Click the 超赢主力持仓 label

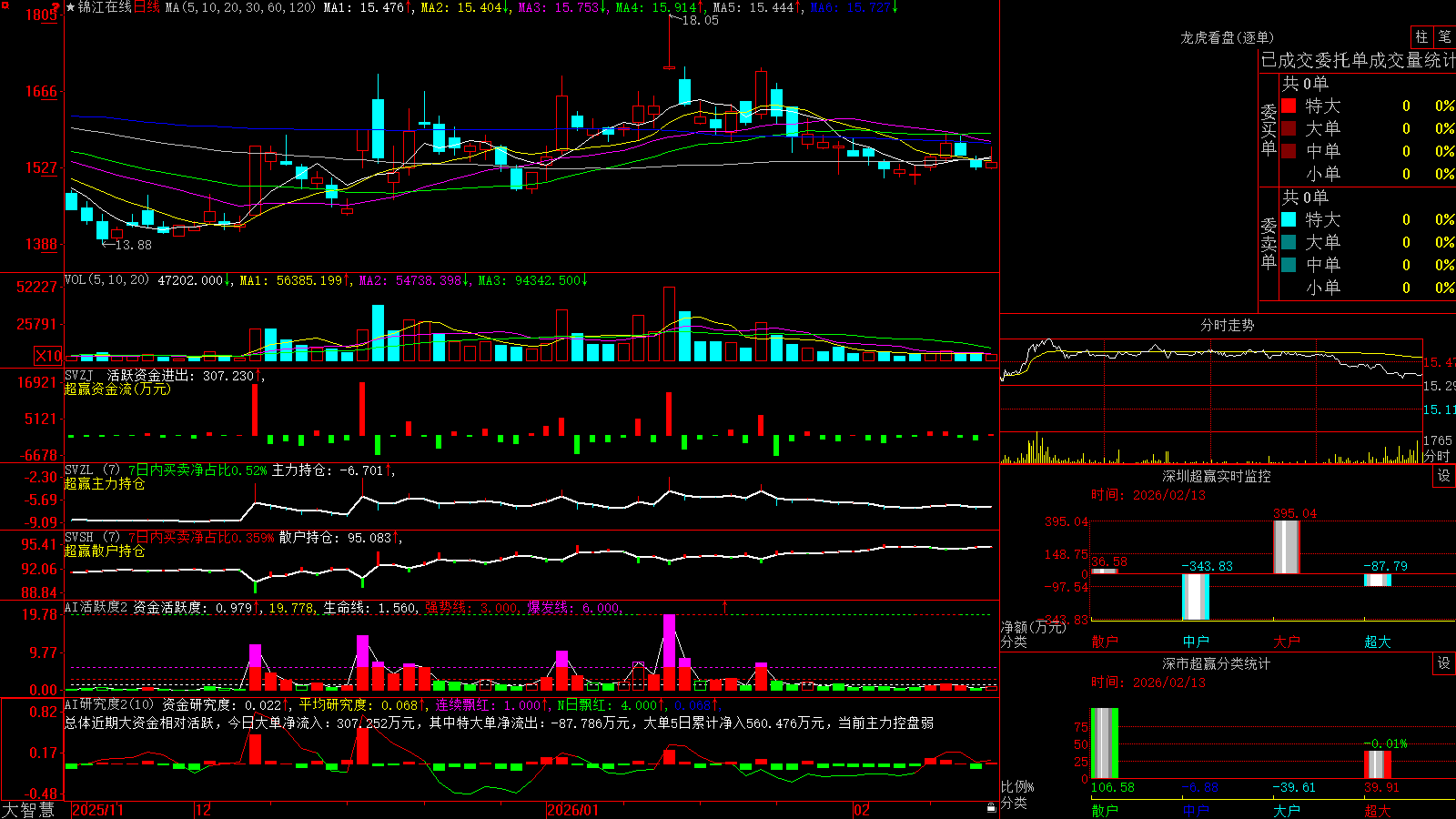pyautogui.click(x=105, y=483)
